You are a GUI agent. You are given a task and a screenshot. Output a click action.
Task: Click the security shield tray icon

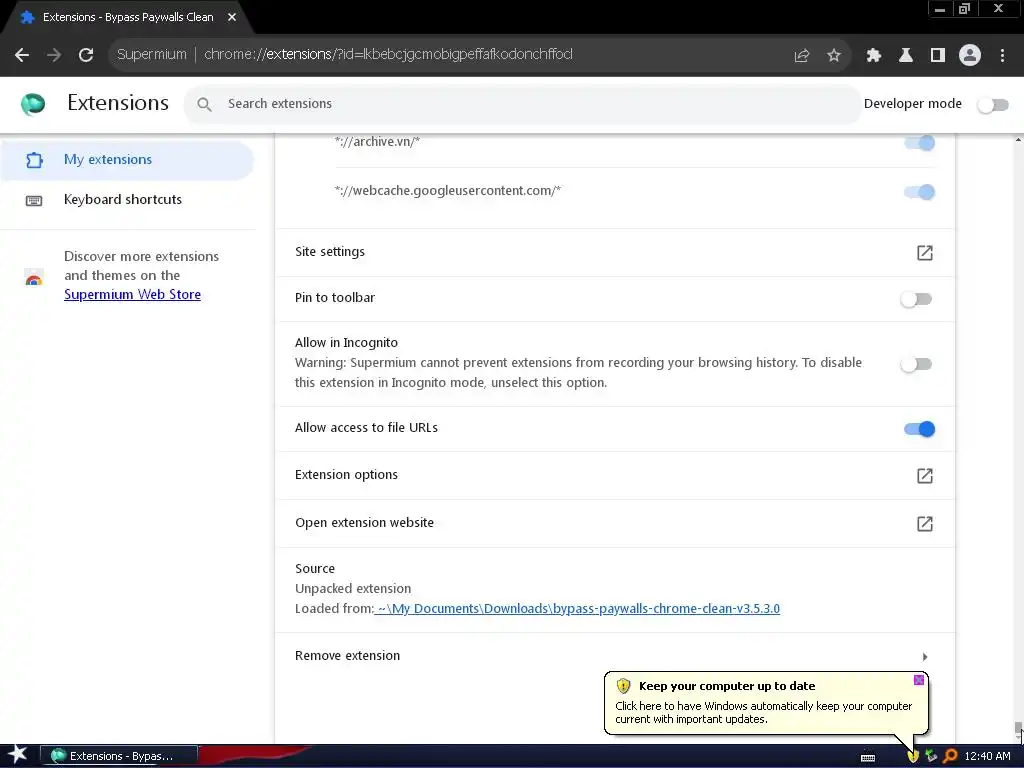[913, 756]
